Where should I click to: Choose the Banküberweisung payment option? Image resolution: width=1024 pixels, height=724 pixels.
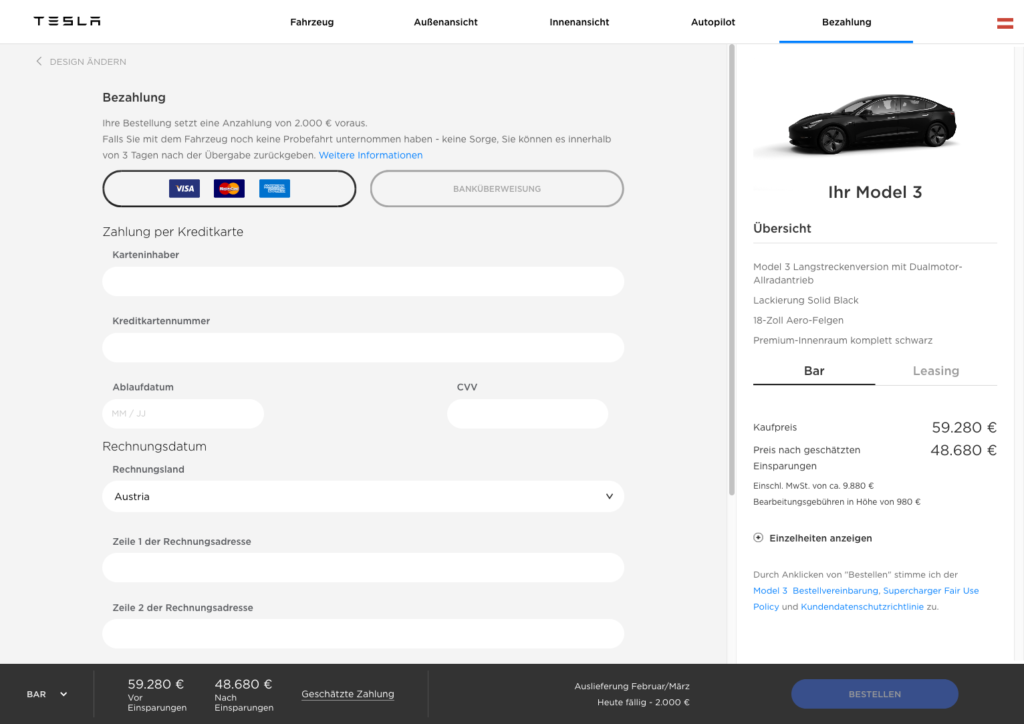[x=497, y=189]
